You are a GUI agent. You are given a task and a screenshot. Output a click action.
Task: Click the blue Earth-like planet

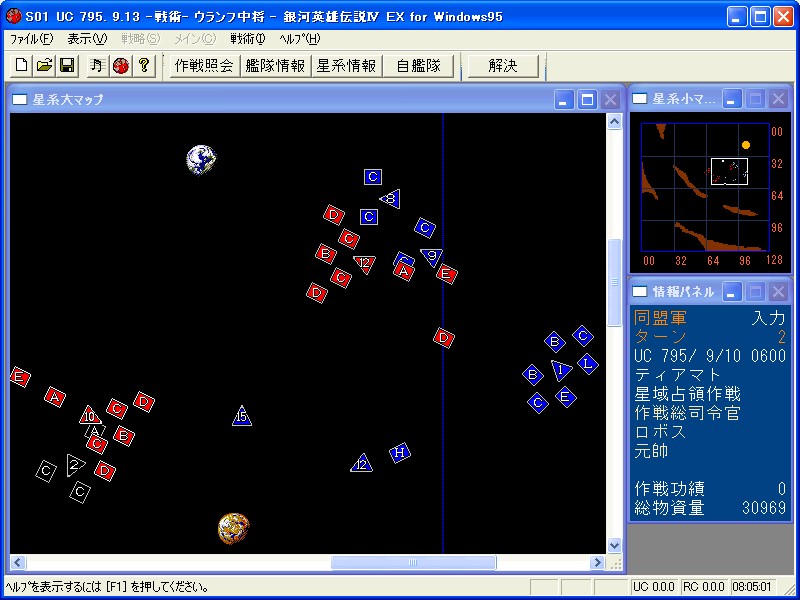(201, 159)
